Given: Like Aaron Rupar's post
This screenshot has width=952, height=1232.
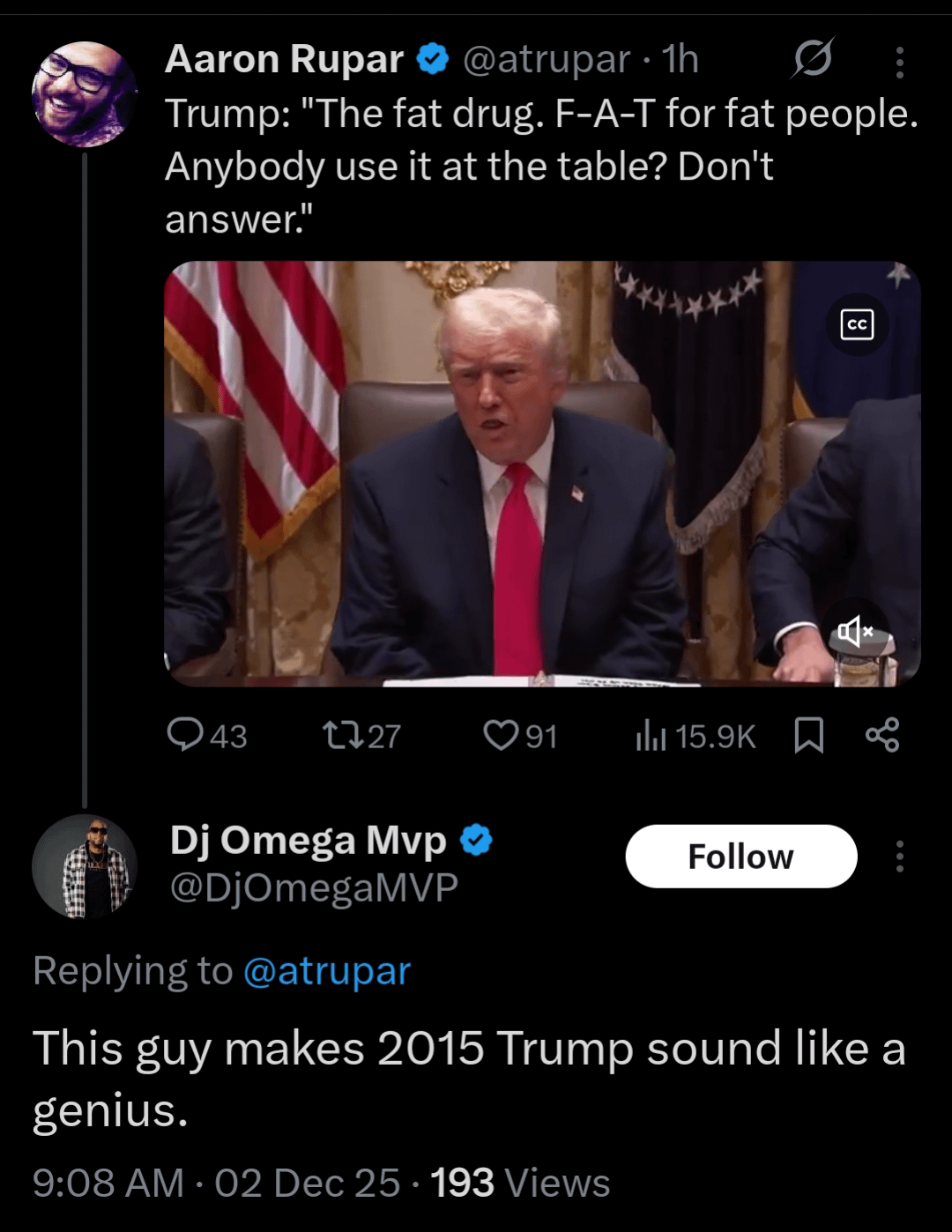Looking at the screenshot, I should pyautogui.click(x=501, y=734).
